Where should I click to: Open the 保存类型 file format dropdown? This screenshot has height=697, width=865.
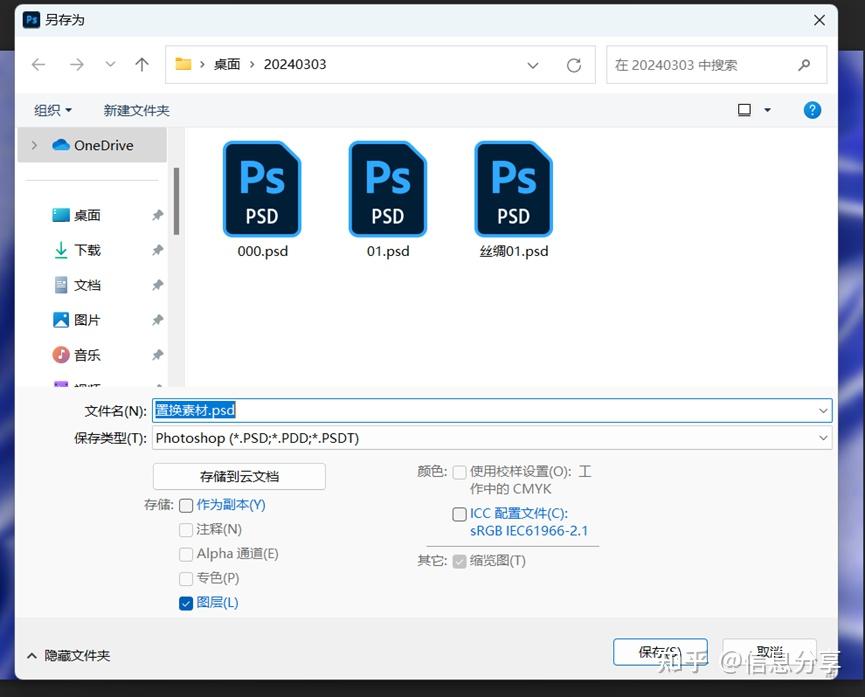coord(822,437)
